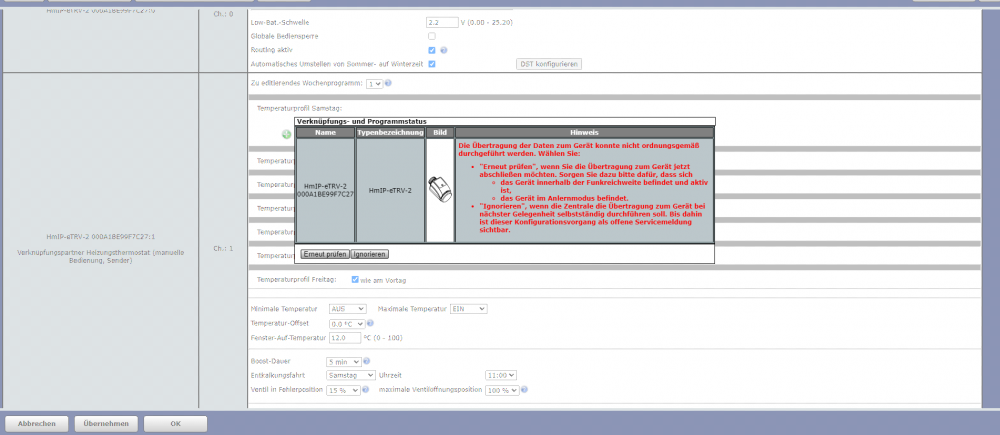Viewport: 1000px width, 435px height.
Task: Open the Wochenprogramm number dropdown
Action: tap(374, 84)
